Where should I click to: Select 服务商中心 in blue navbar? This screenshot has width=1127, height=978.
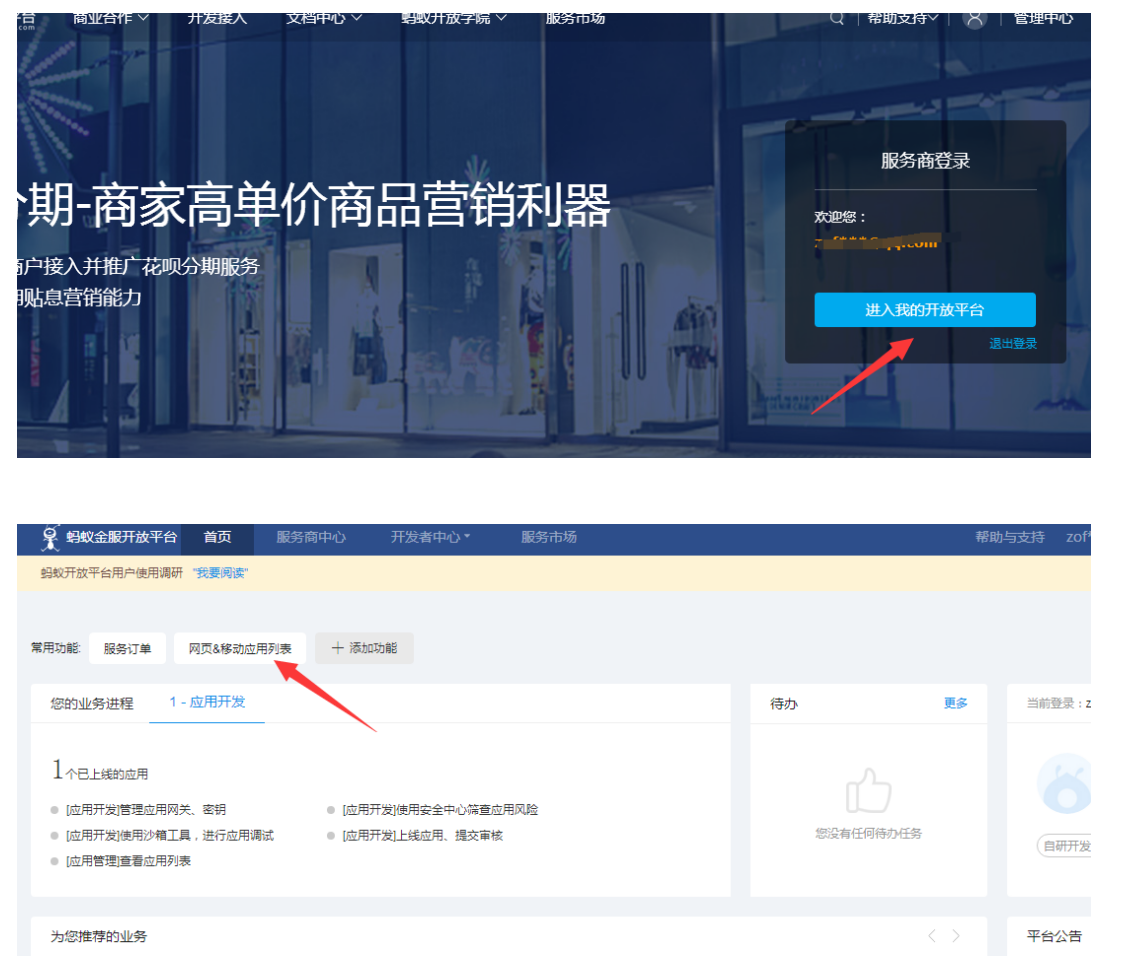click(310, 538)
